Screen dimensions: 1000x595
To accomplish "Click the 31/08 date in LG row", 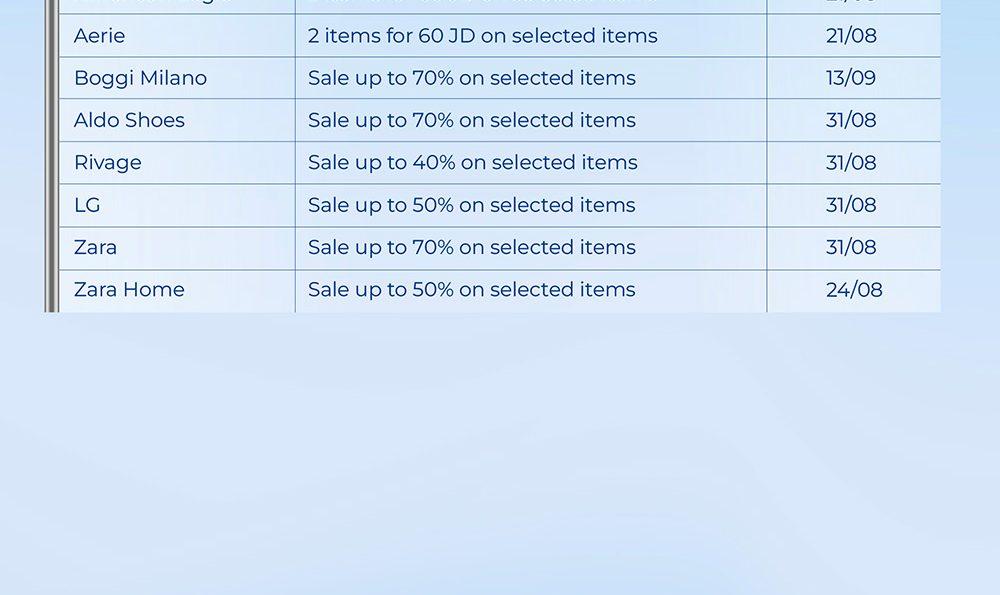I will (x=851, y=205).
